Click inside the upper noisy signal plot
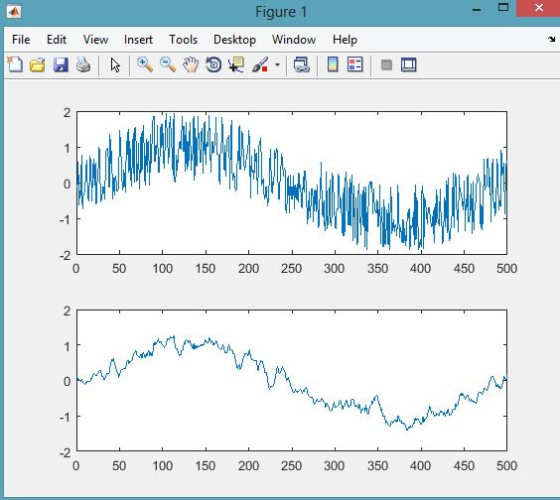Viewport: 560px width, 500px height. (292, 183)
